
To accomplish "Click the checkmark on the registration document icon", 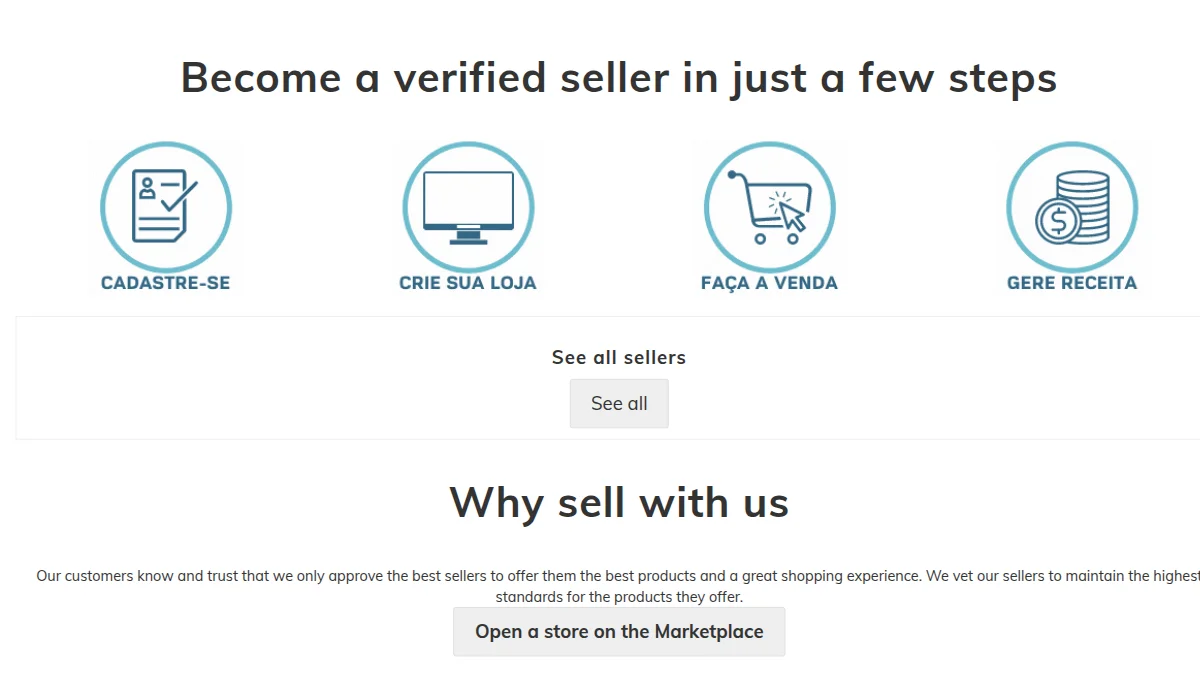I will click(x=180, y=194).
